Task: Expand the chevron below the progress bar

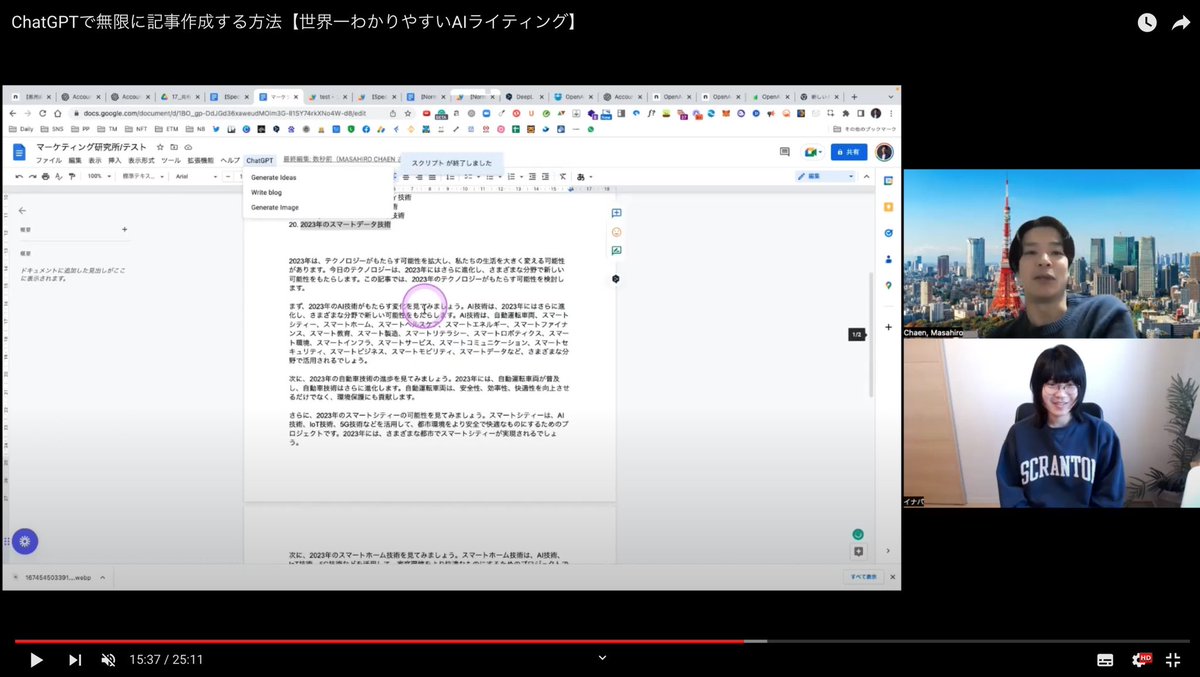Action: pyautogui.click(x=602, y=657)
